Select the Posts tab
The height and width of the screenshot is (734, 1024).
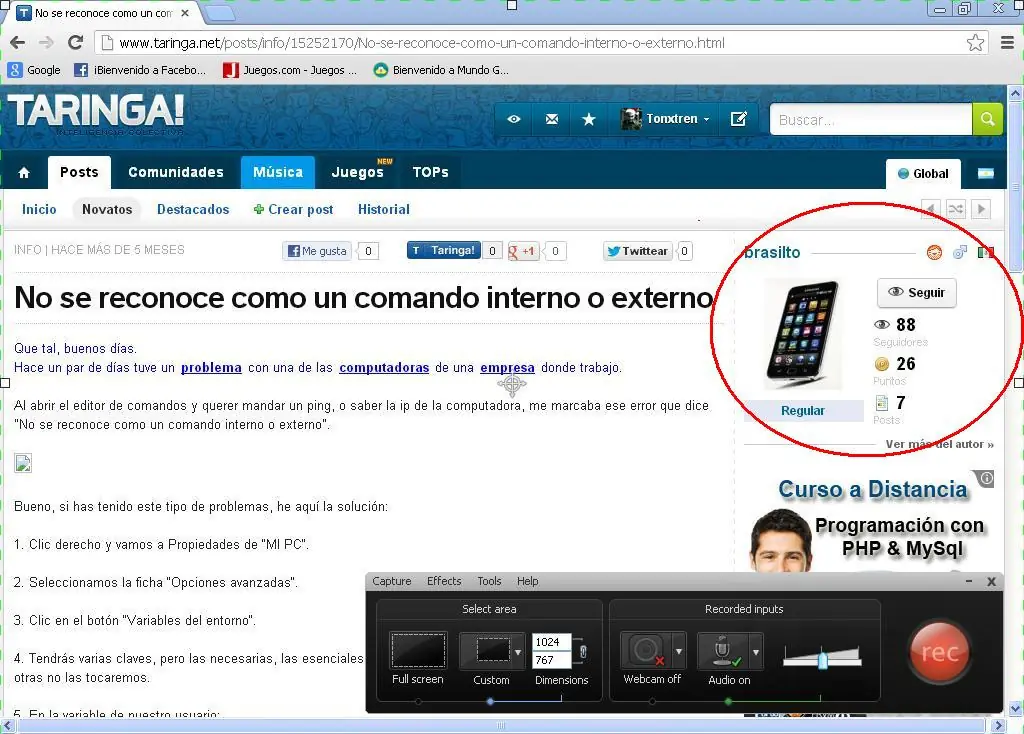[79, 172]
